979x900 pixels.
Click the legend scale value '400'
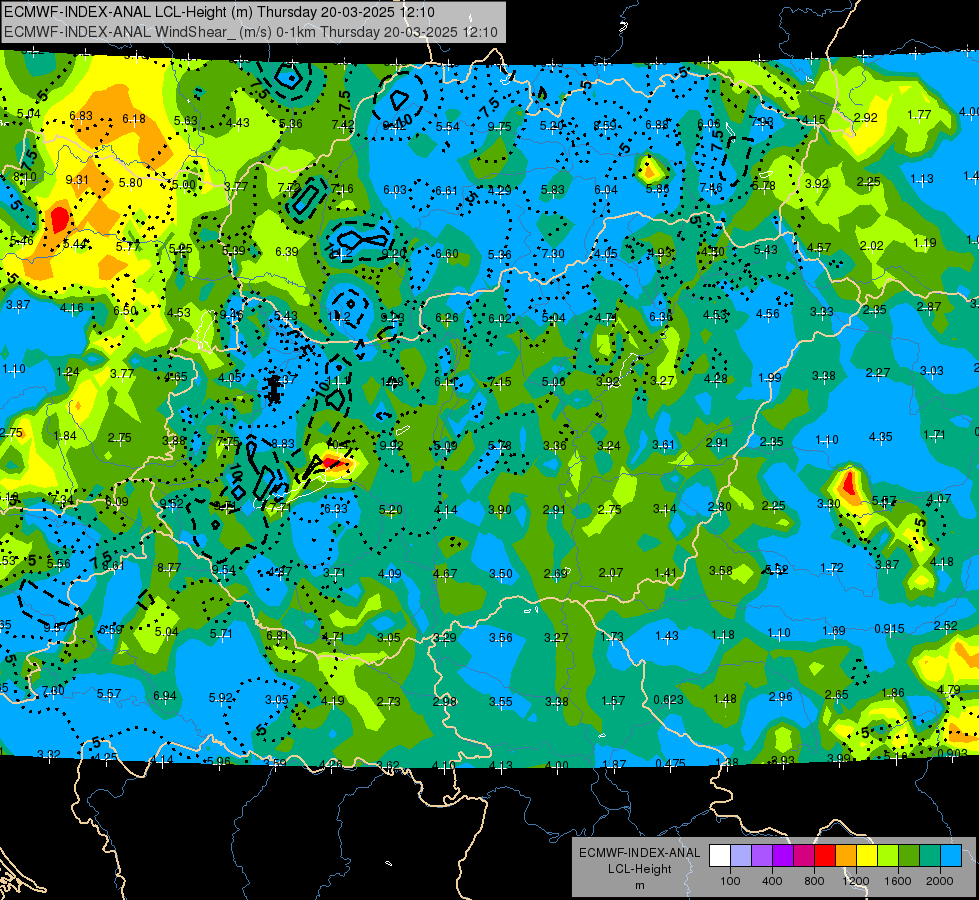[772, 881]
